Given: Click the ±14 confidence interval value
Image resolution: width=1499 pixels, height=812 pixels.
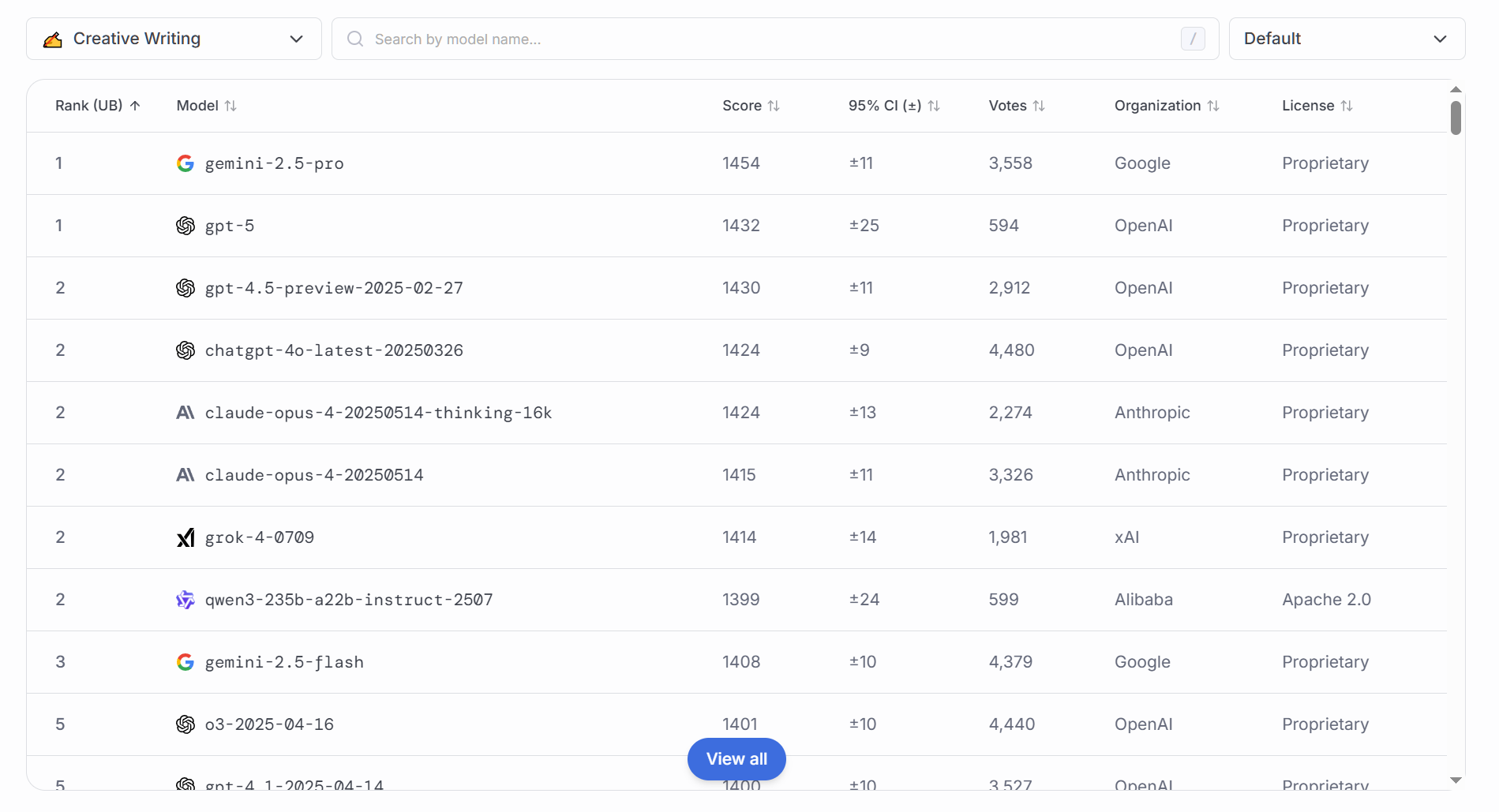Looking at the screenshot, I should [863, 537].
